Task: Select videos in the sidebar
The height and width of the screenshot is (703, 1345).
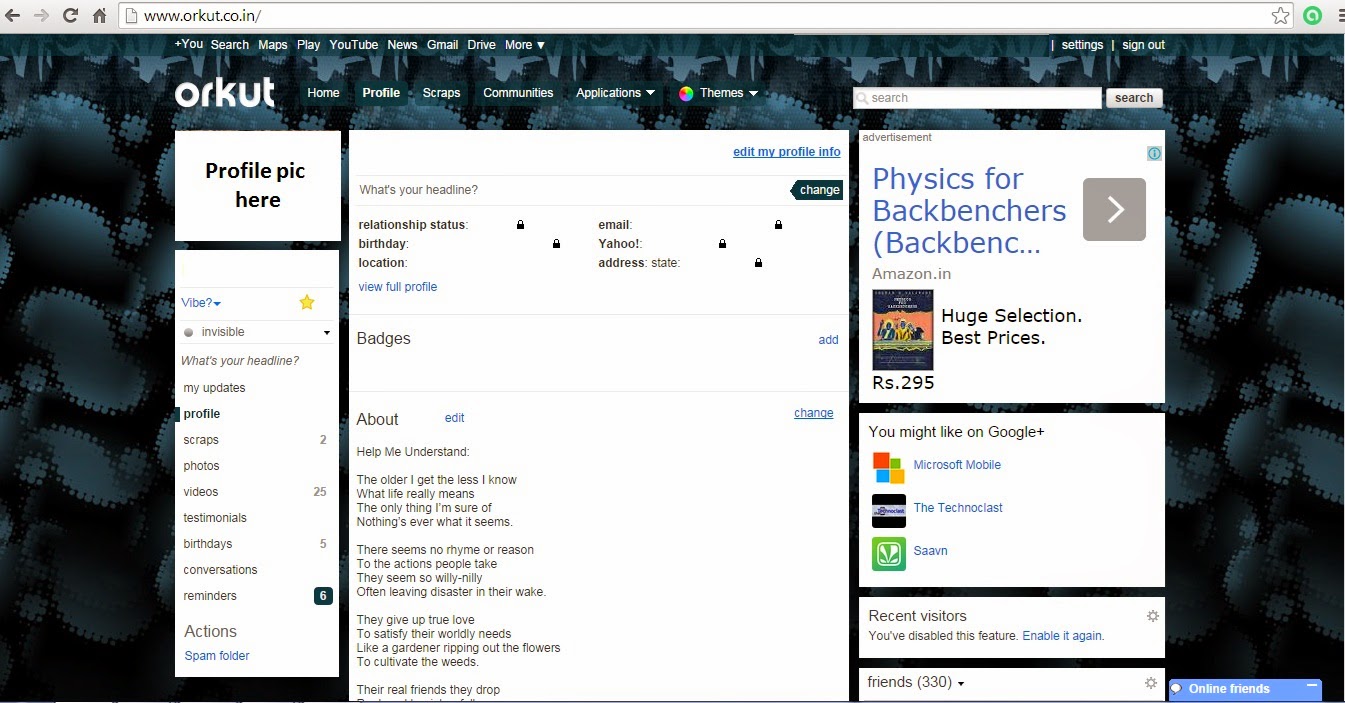Action: [x=200, y=492]
